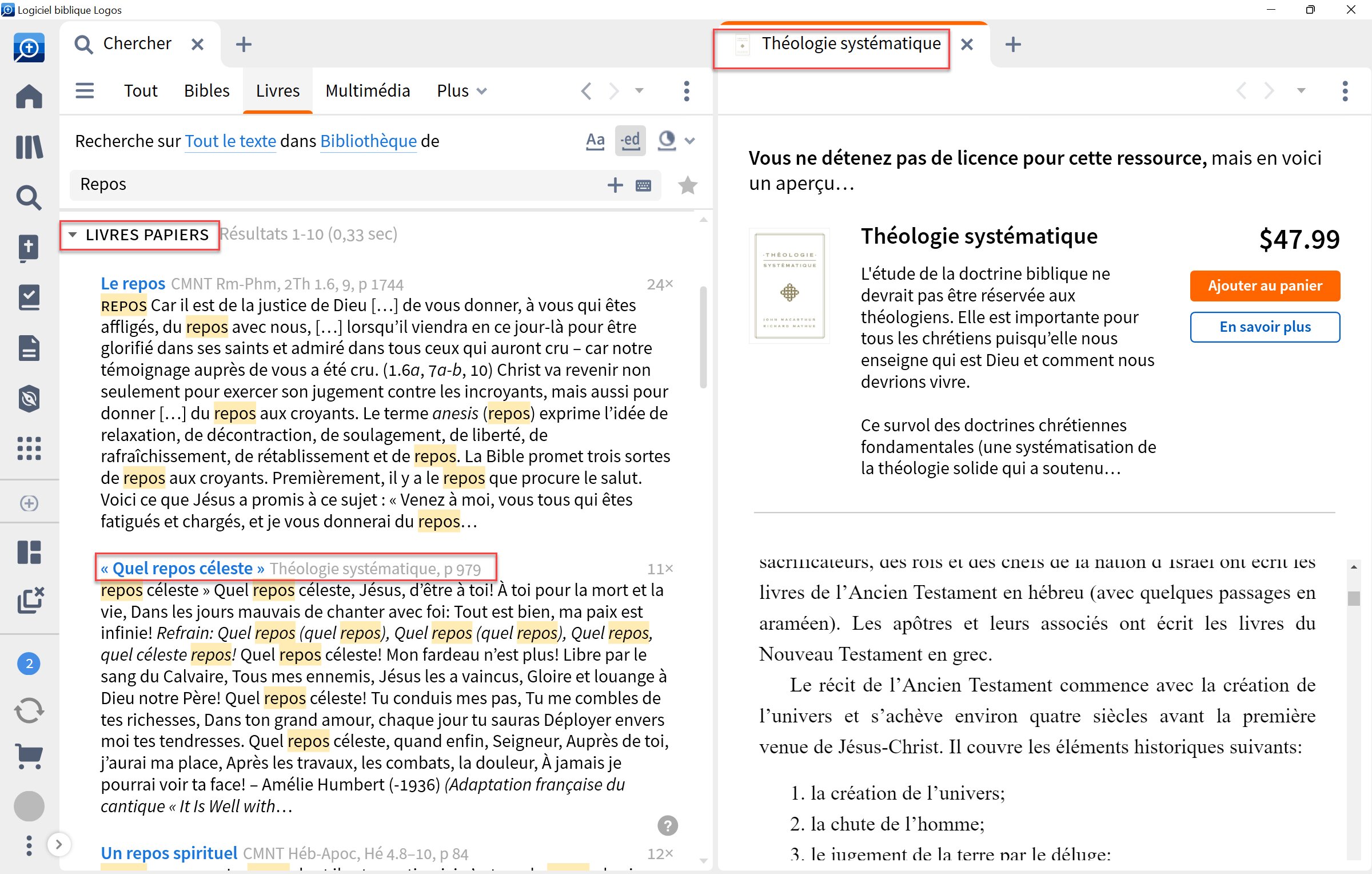Go forward in search panel history
The image size is (1372, 874).
click(613, 91)
